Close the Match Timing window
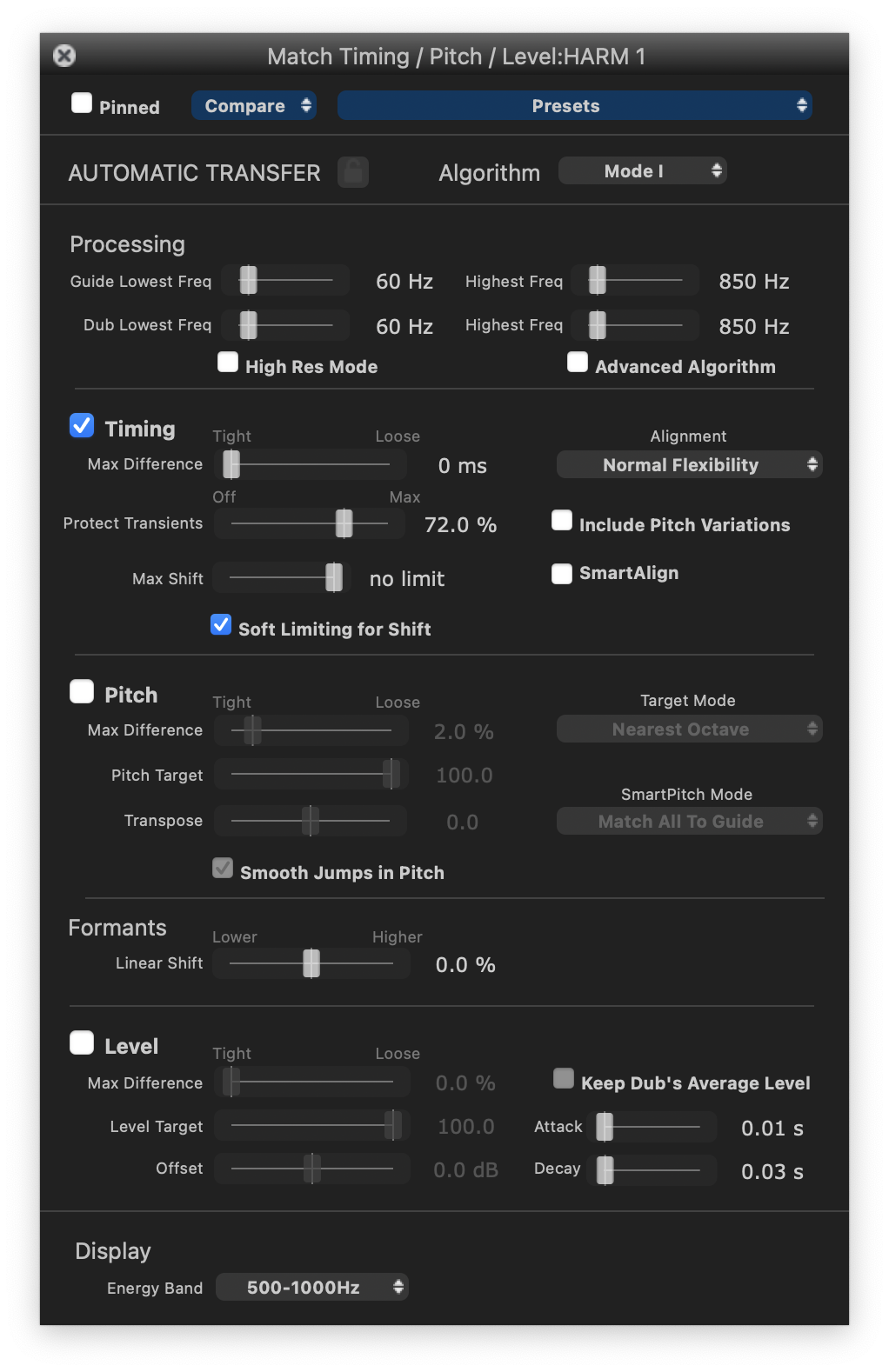Screen dimensions: 889x1372 tap(64, 56)
